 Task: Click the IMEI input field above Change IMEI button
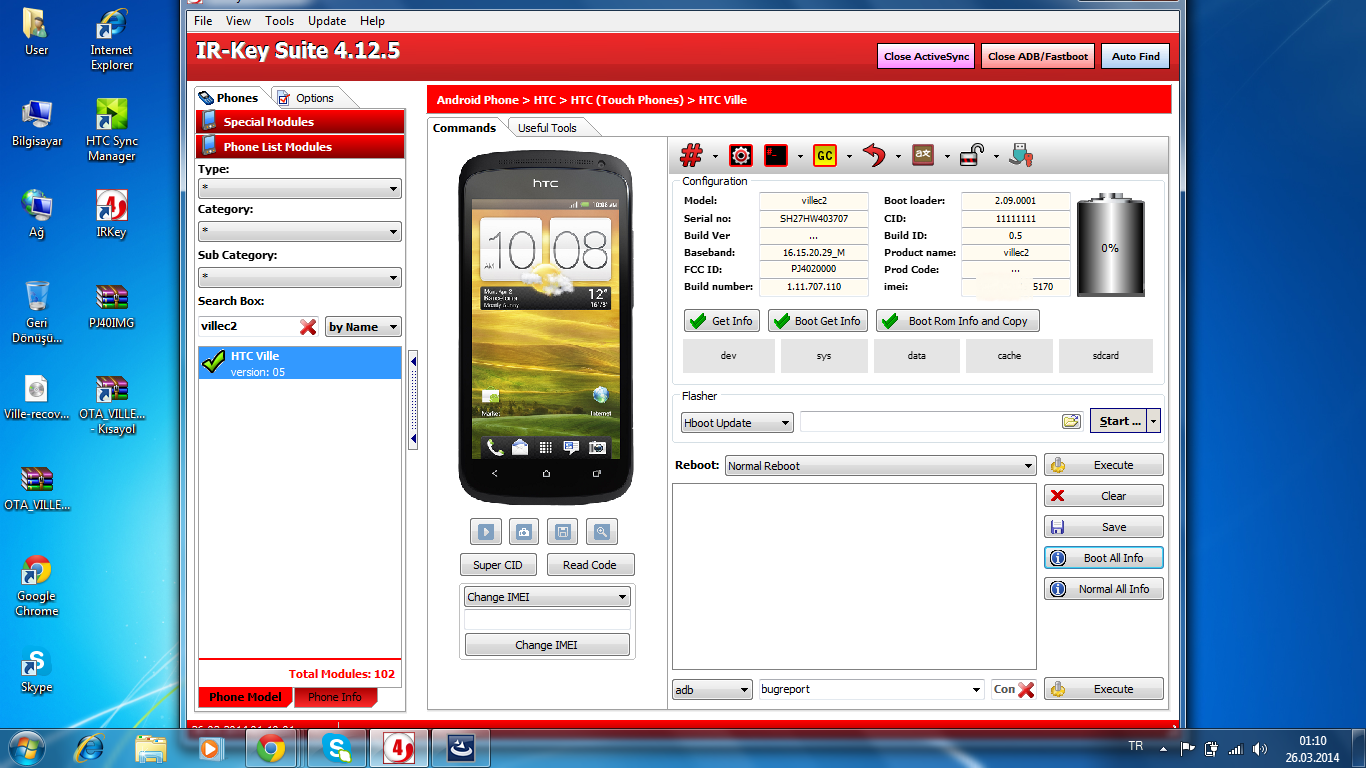pyautogui.click(x=547, y=621)
